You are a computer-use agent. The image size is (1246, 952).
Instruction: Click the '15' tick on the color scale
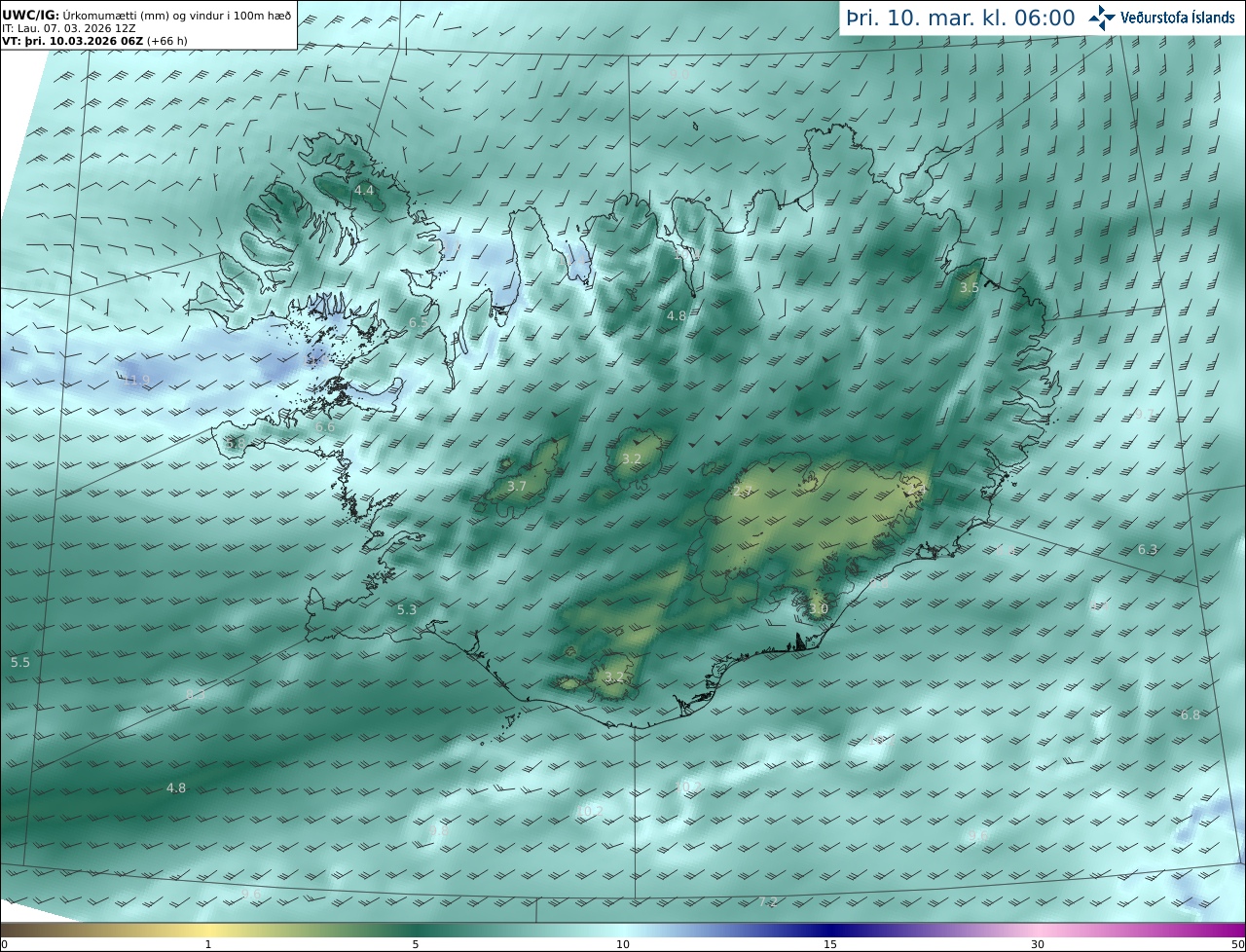click(x=830, y=944)
